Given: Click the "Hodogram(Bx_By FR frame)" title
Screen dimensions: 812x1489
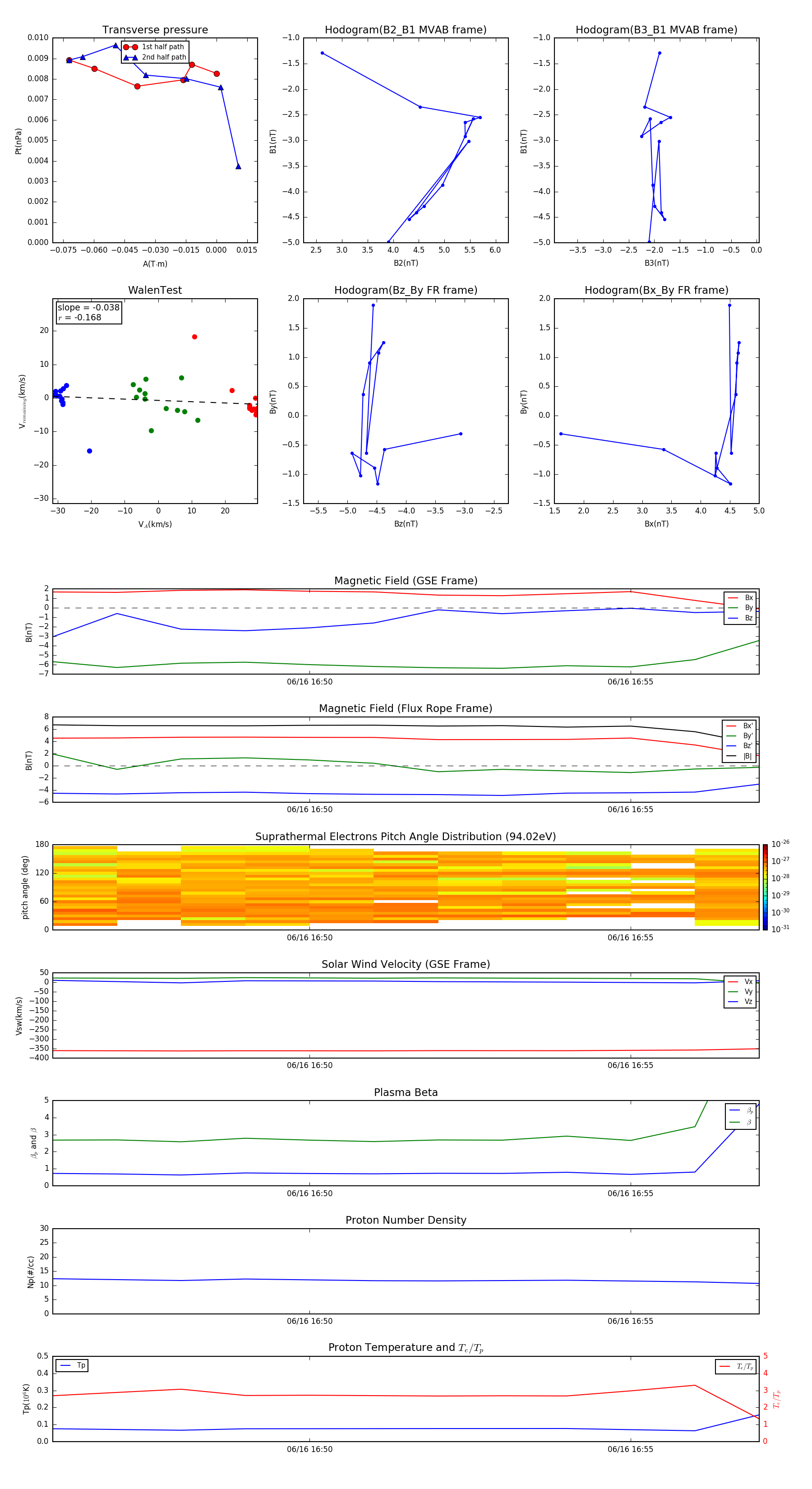Looking at the screenshot, I should [x=656, y=290].
